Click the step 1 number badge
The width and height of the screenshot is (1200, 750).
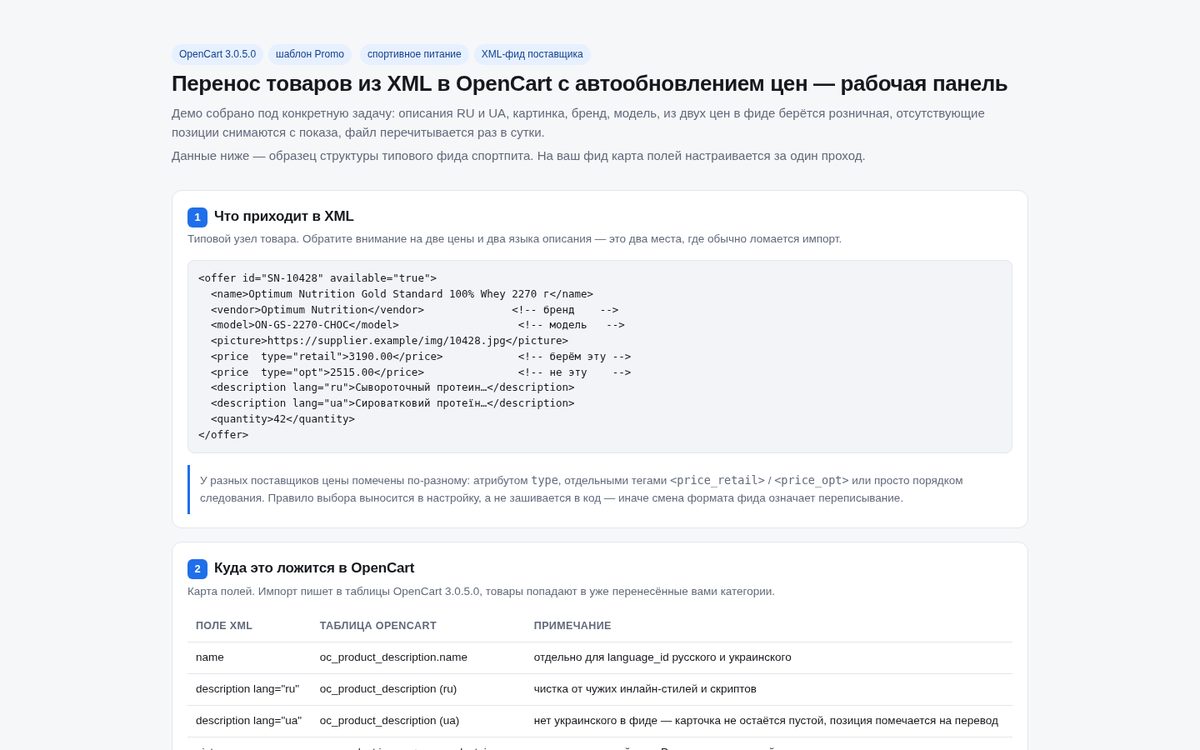(197, 217)
